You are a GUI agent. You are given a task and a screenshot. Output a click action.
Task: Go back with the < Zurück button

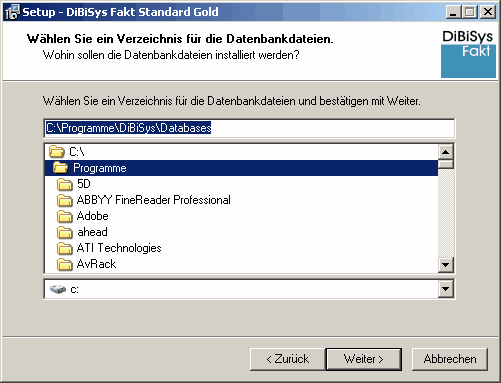(x=288, y=359)
